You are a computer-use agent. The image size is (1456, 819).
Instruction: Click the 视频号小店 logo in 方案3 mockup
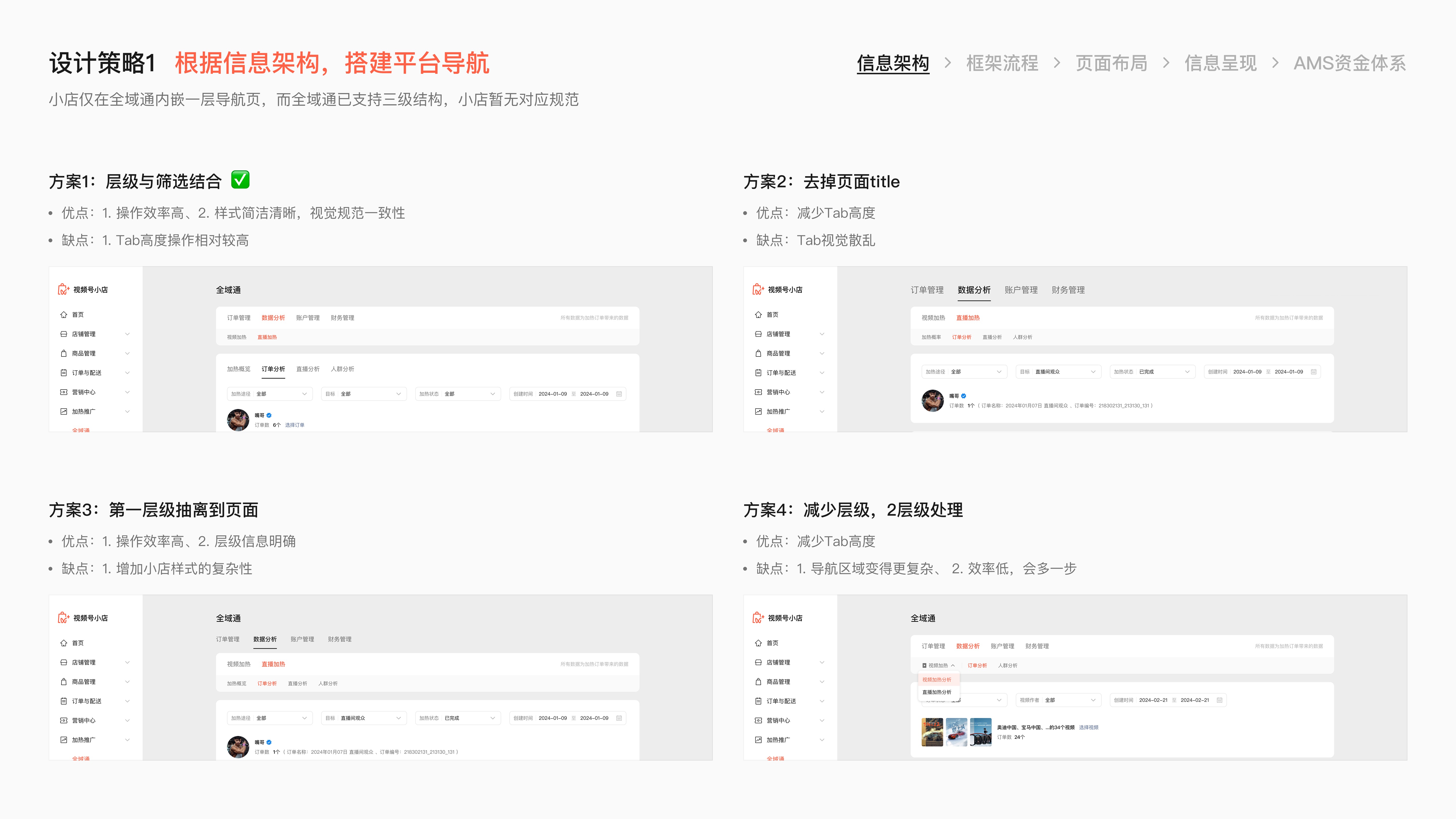(x=63, y=618)
